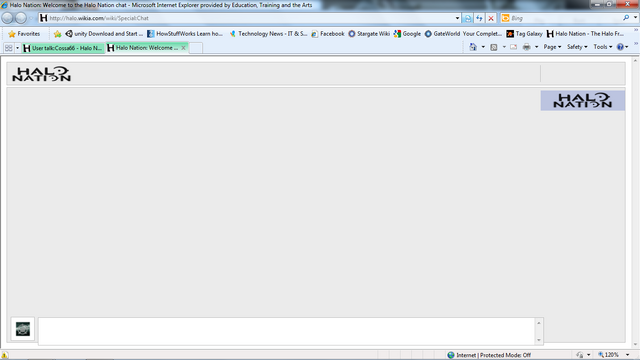Open the zoom level dropdown arrow
The image size is (640, 360).
pos(628,355)
